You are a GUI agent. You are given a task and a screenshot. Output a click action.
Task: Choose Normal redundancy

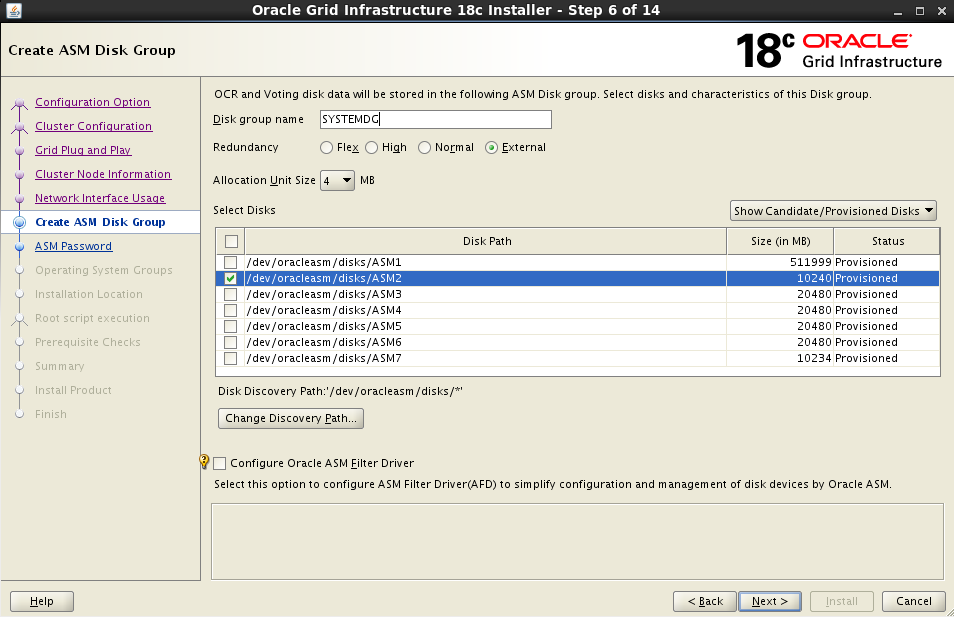425,147
